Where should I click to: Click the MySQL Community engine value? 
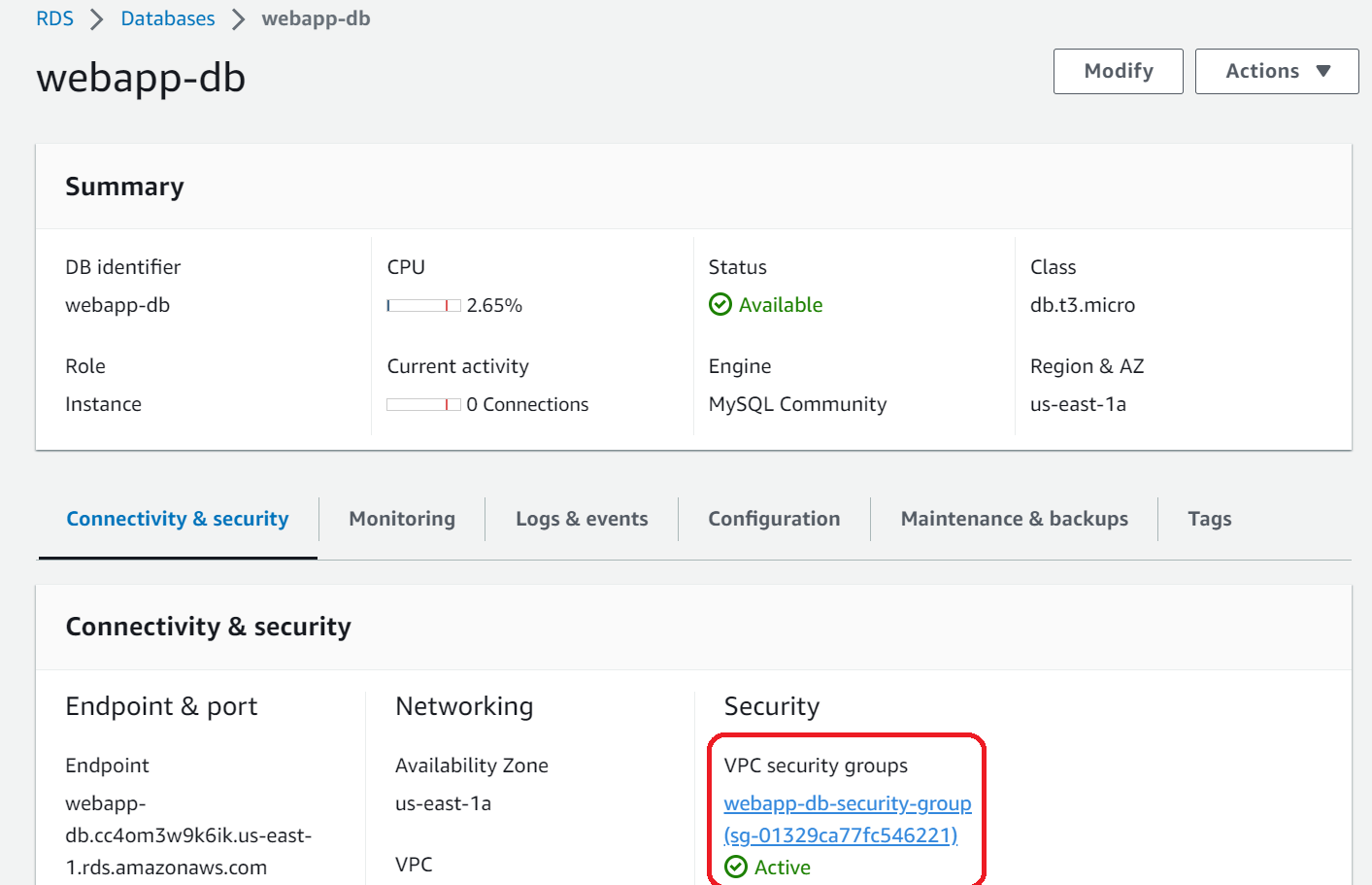[797, 404]
